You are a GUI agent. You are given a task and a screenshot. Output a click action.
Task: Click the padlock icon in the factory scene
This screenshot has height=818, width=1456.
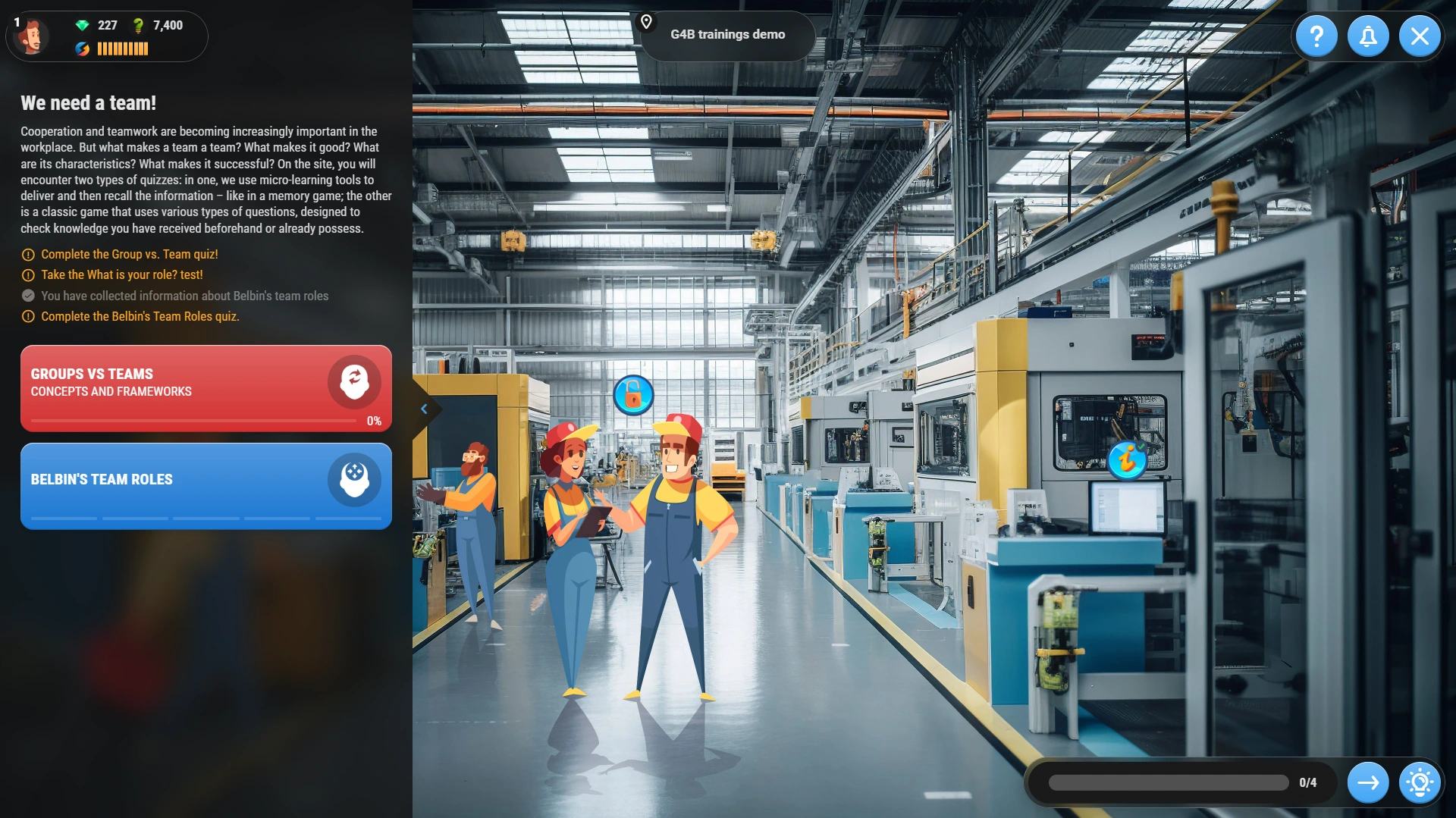[x=635, y=394]
